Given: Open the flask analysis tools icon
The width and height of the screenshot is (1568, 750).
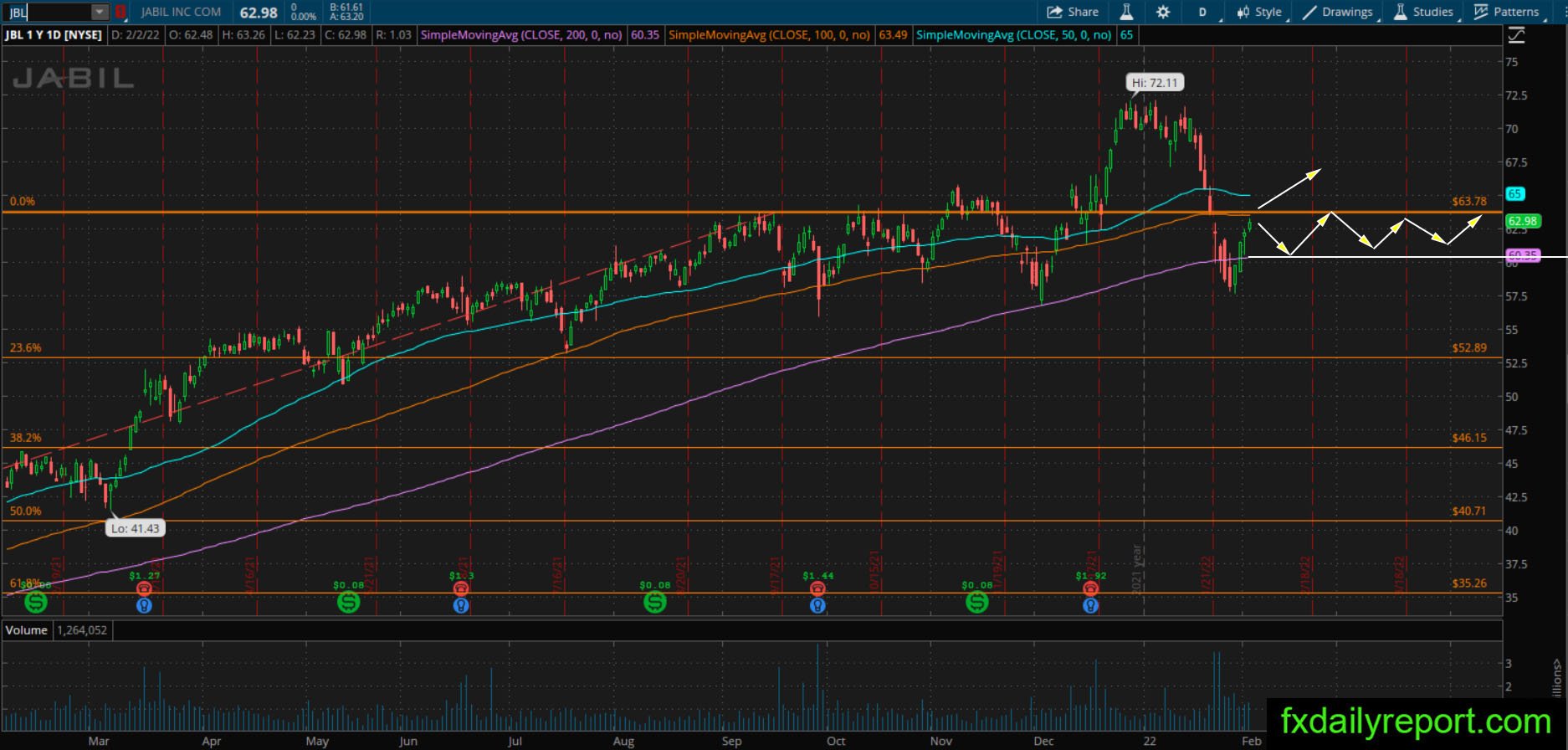Looking at the screenshot, I should pyautogui.click(x=1126, y=12).
